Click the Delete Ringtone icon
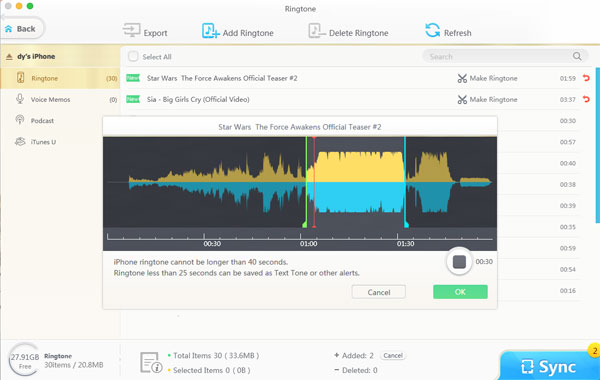600x380 pixels. 316,31
